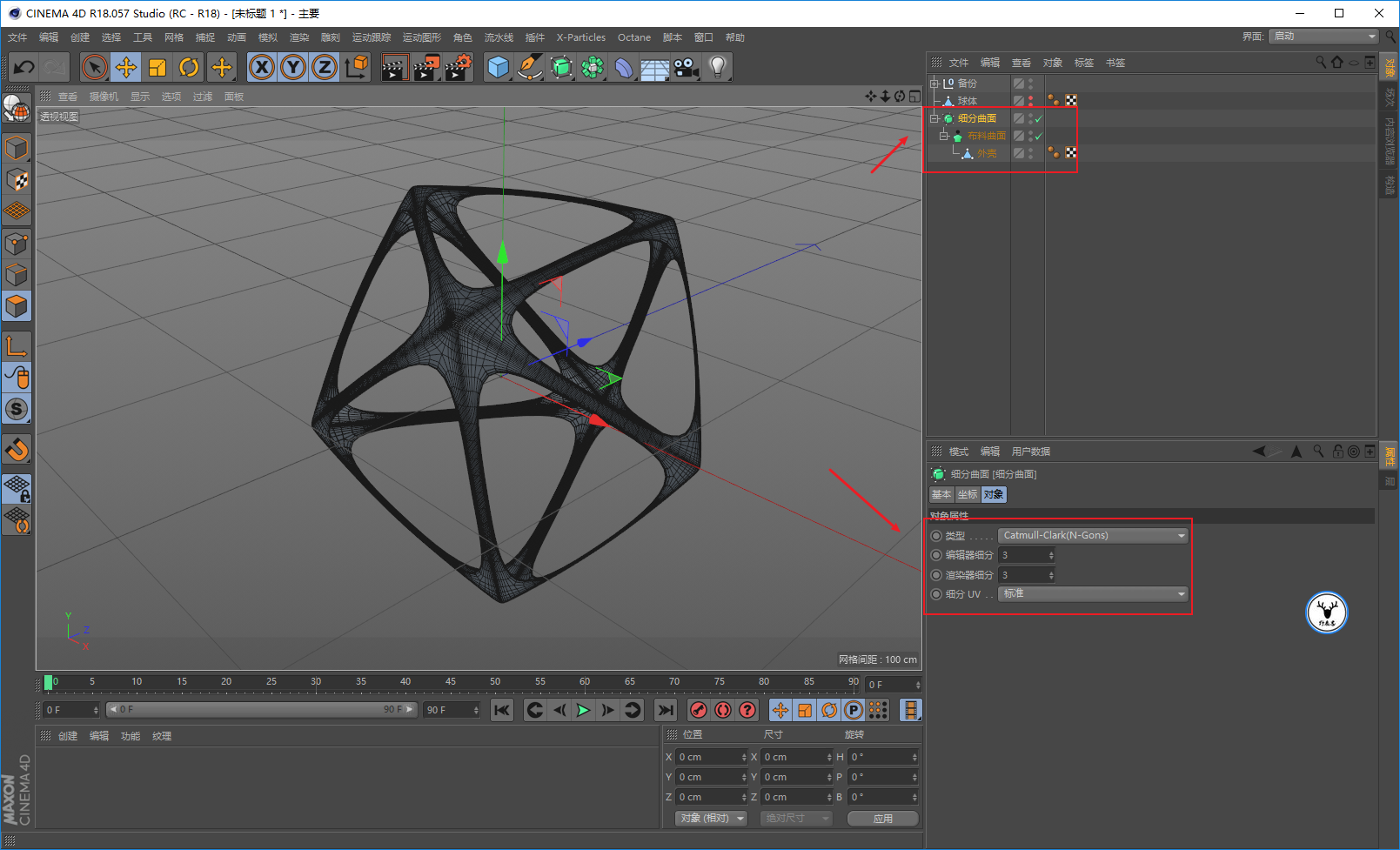Switch to Polygons mode
This screenshot has width=1400, height=850.
[x=17, y=306]
